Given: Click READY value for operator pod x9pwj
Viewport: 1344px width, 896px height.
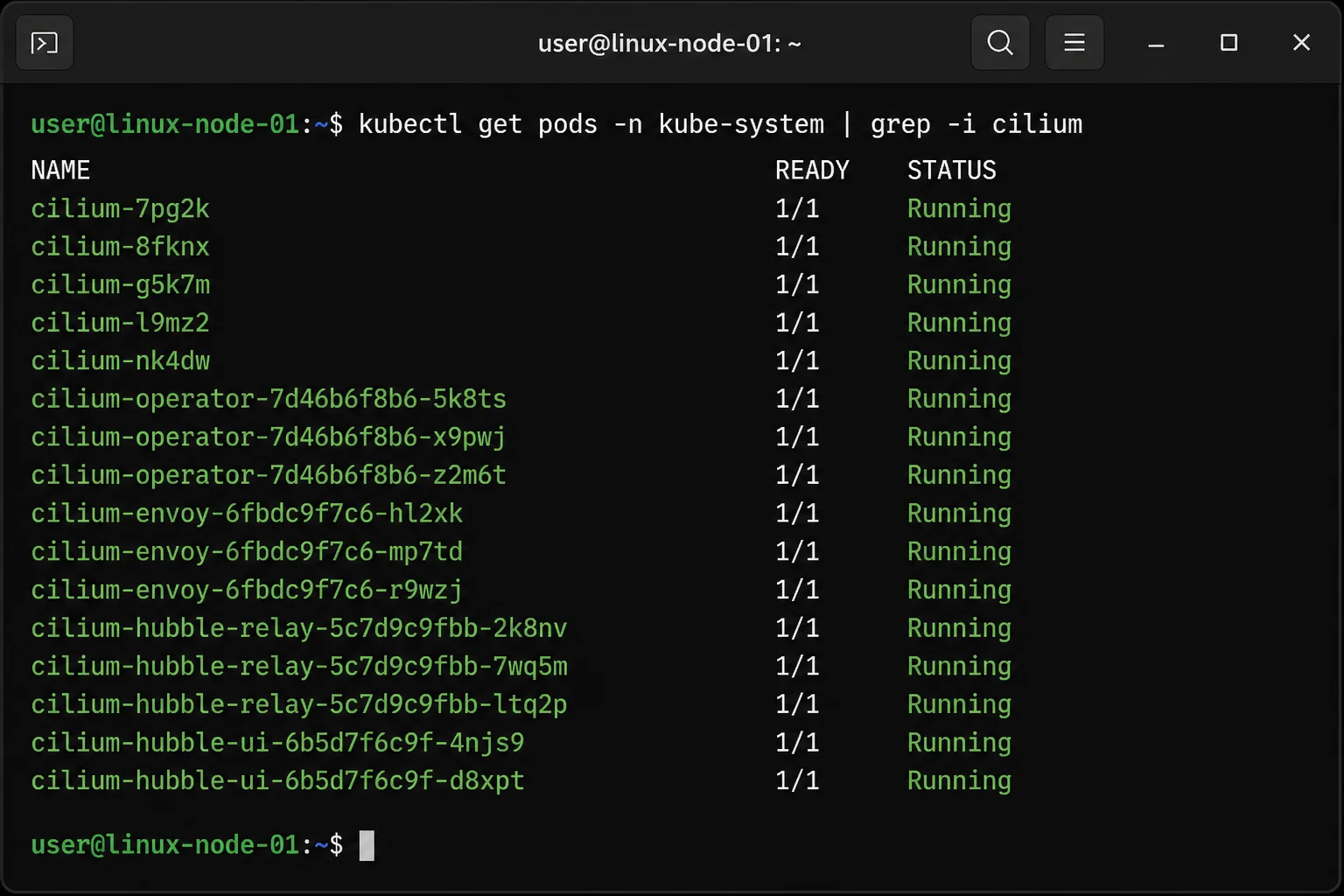Looking at the screenshot, I should tap(797, 437).
